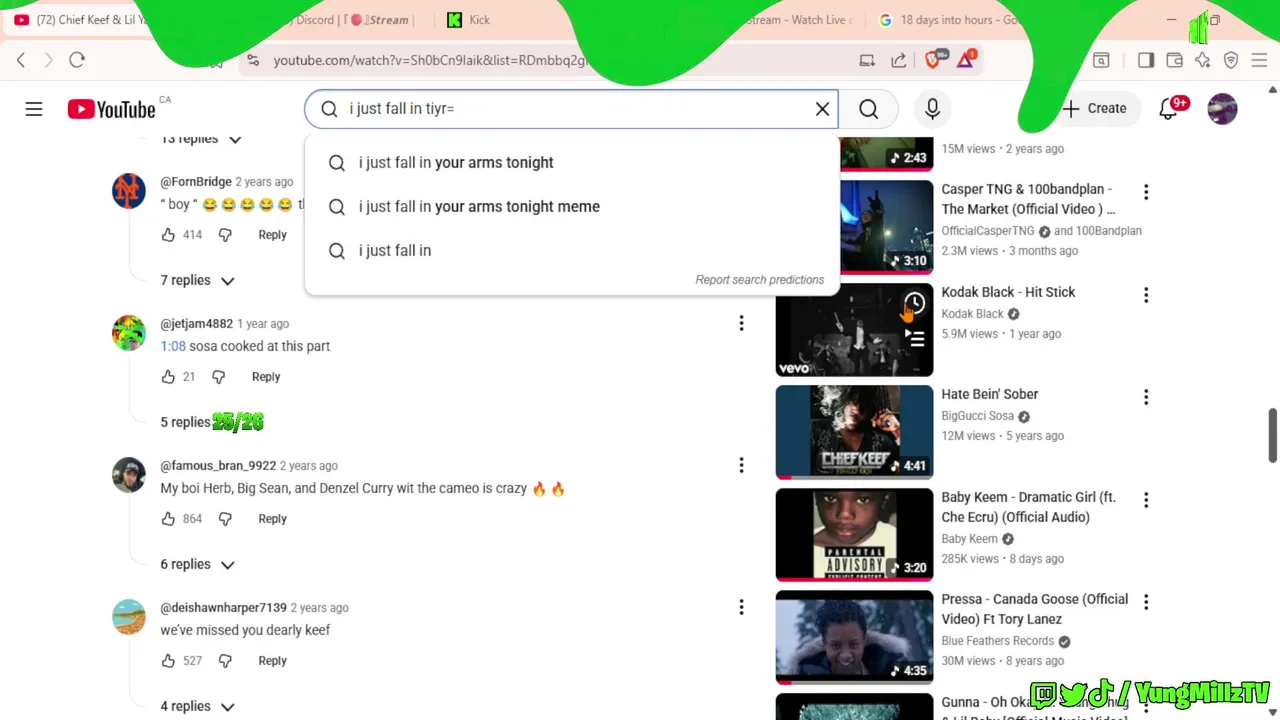Open the Blue Feathers Records channel link
The width and height of the screenshot is (1280, 720).
pos(997,641)
